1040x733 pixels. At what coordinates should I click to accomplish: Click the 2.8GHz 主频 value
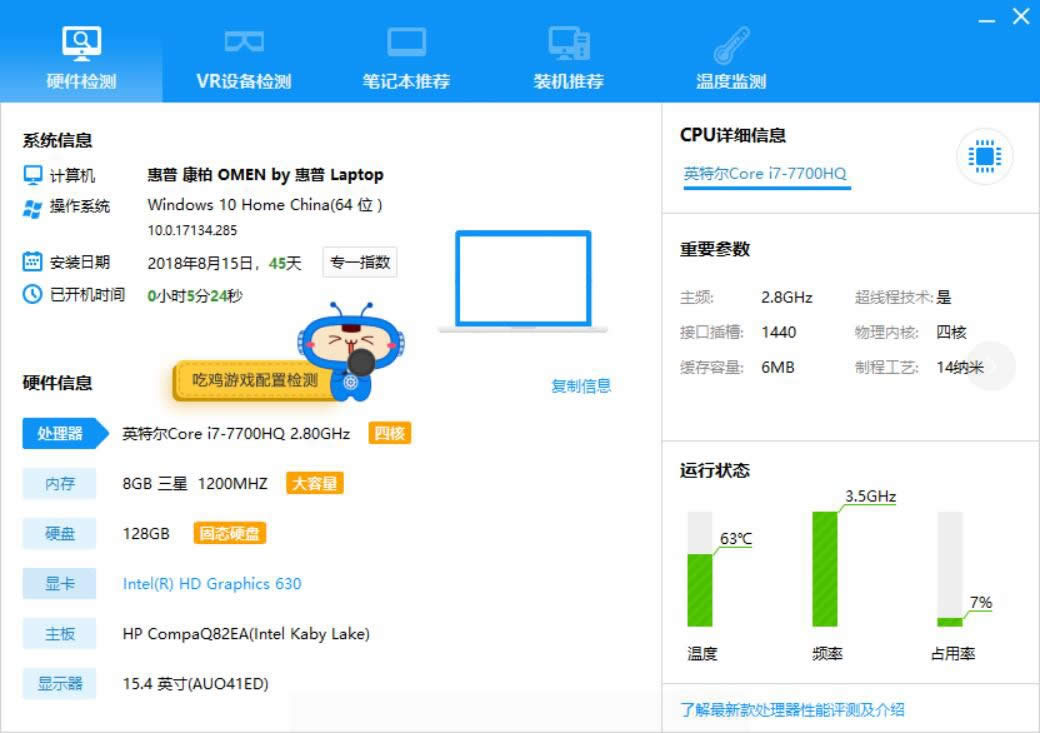pyautogui.click(x=787, y=297)
